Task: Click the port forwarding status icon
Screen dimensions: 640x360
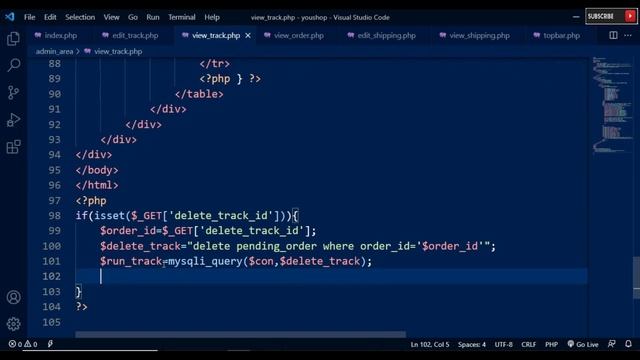Action: point(50,344)
